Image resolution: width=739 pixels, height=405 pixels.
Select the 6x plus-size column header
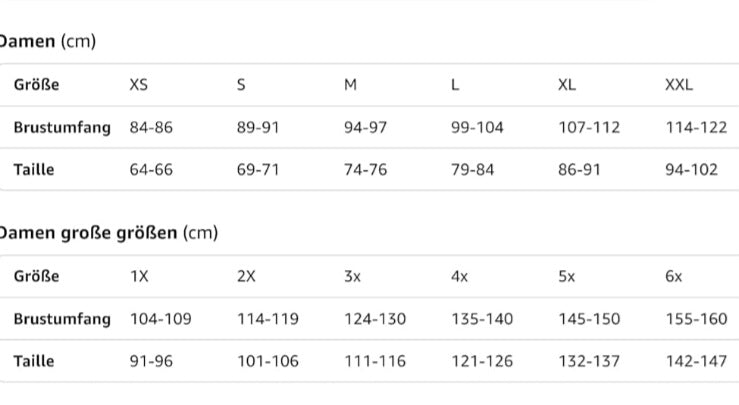674,277
